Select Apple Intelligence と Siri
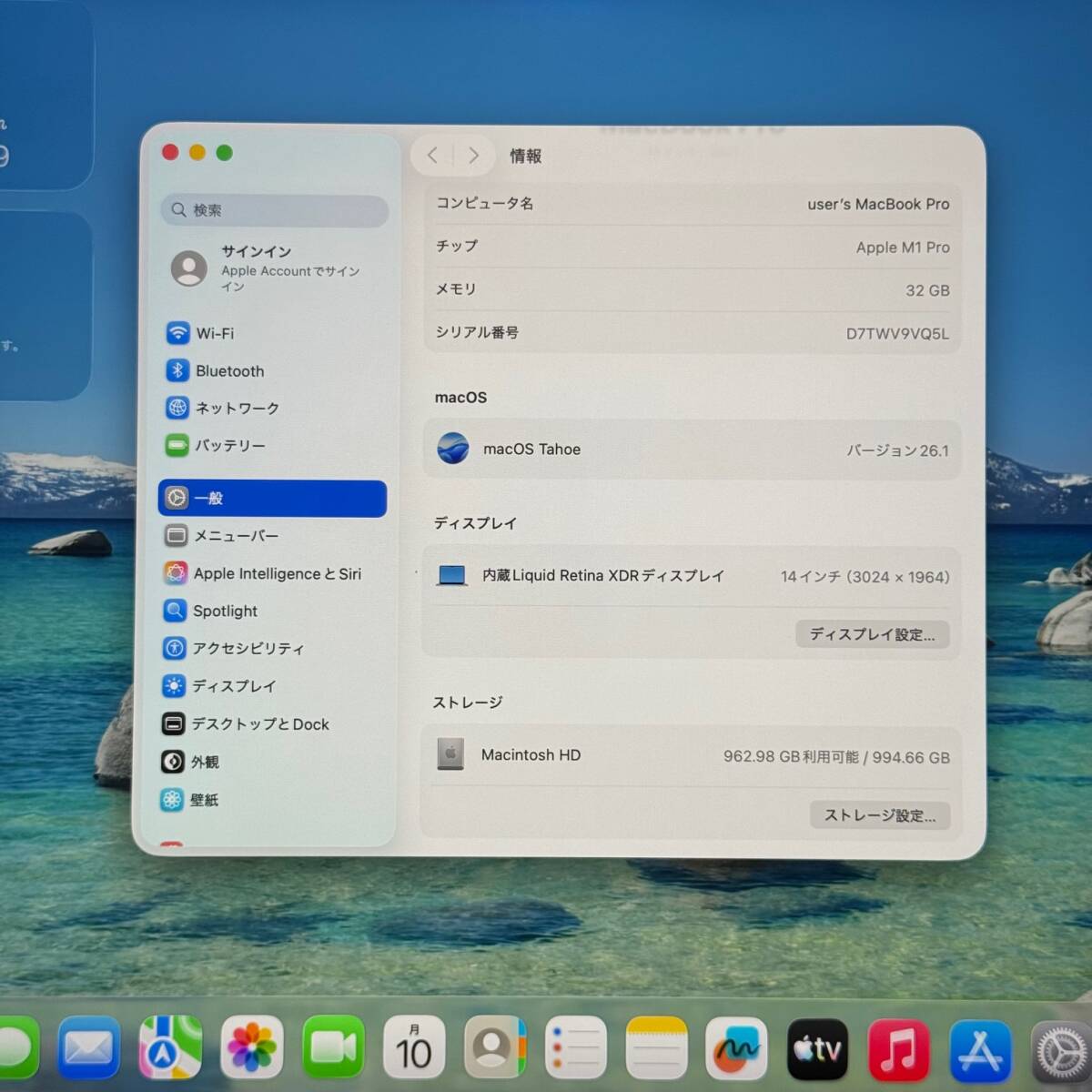Viewport: 1092px width, 1092px height. click(276, 573)
